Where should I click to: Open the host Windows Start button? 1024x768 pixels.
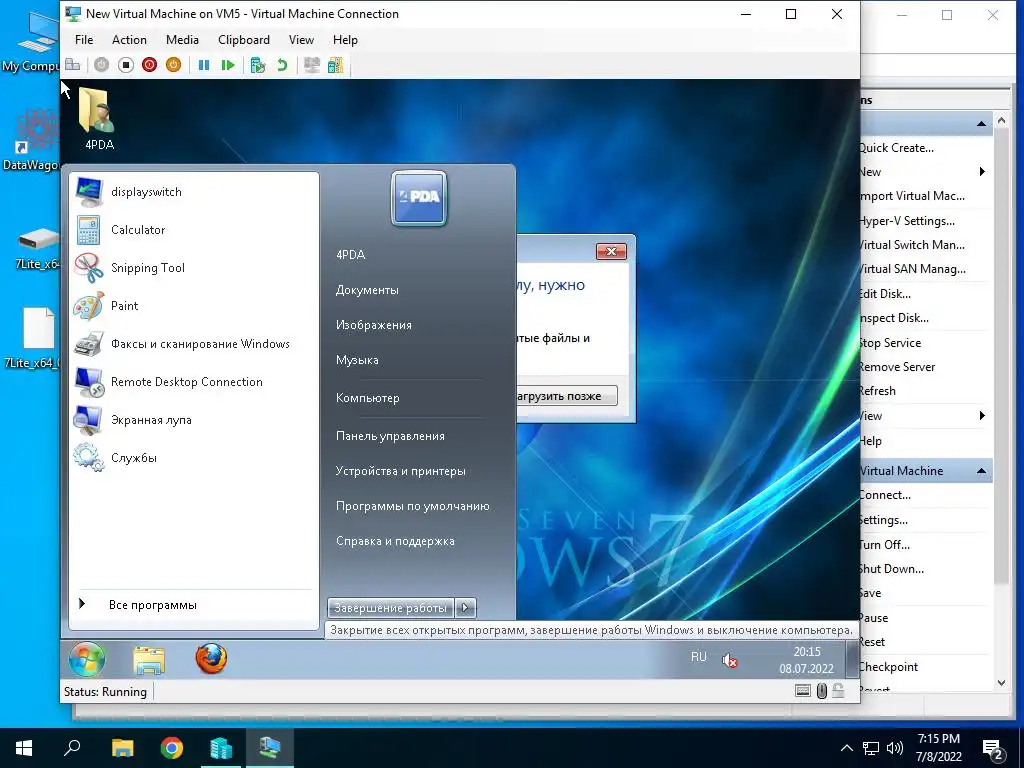coord(24,748)
